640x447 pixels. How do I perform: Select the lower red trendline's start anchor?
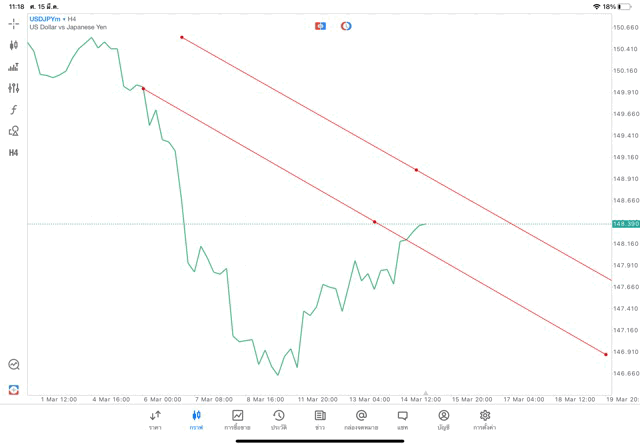click(x=143, y=88)
